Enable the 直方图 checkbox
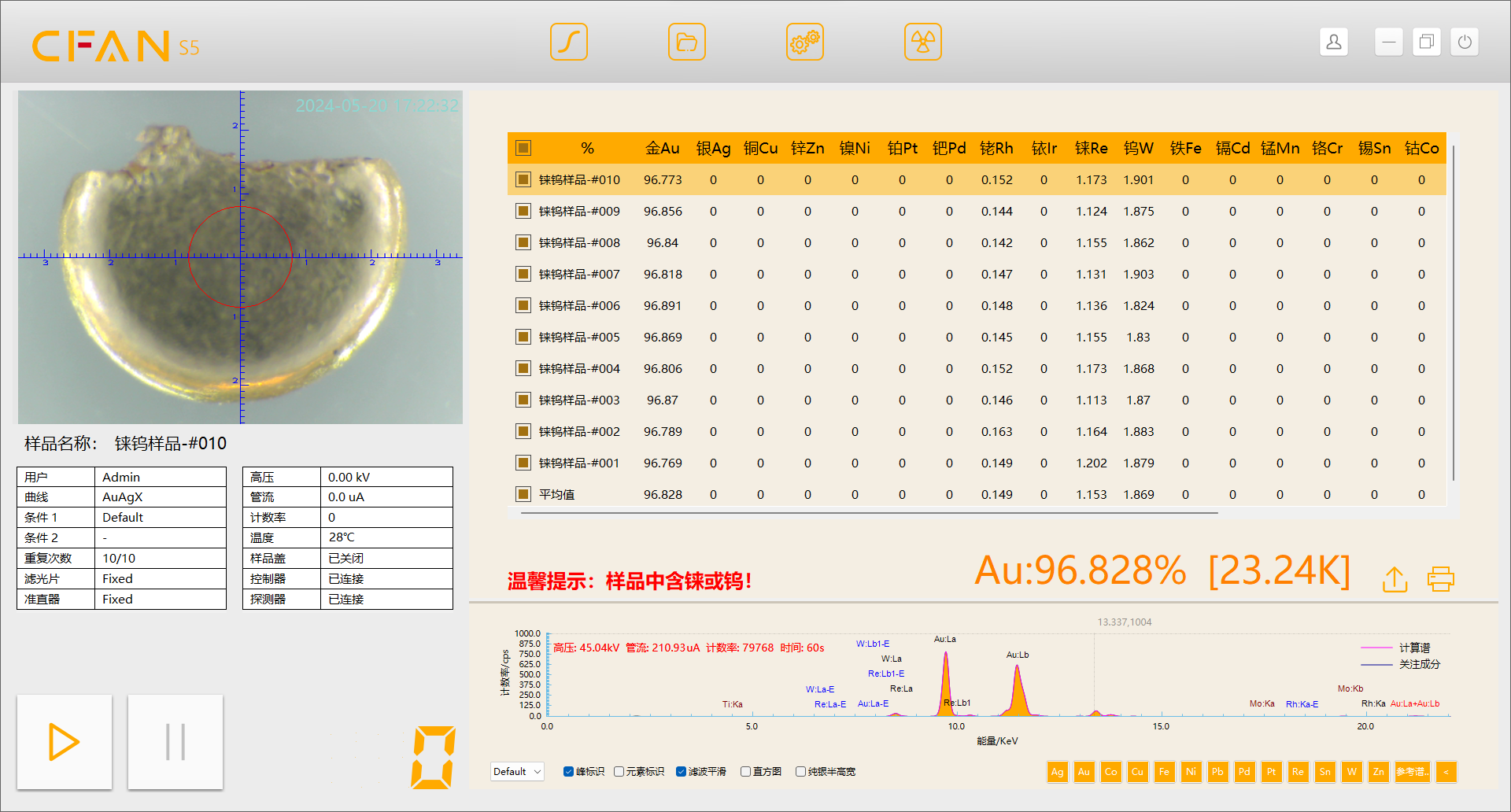 tap(745, 771)
